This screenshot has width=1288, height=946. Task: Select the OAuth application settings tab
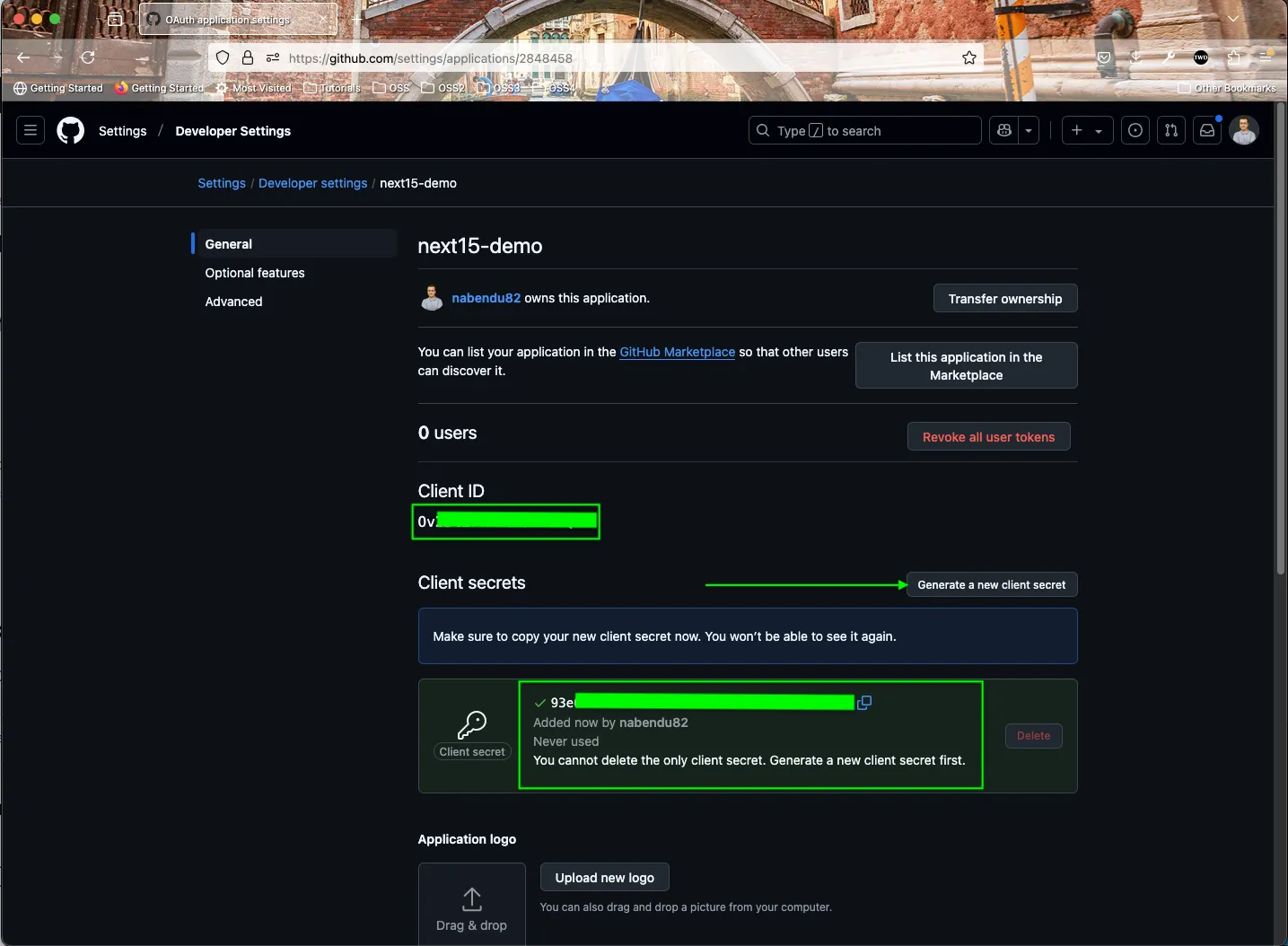point(238,19)
